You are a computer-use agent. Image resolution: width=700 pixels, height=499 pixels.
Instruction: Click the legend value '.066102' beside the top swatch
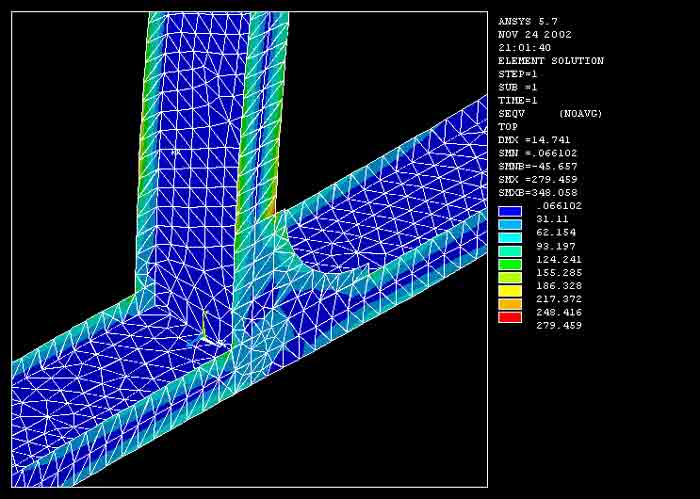(559, 206)
